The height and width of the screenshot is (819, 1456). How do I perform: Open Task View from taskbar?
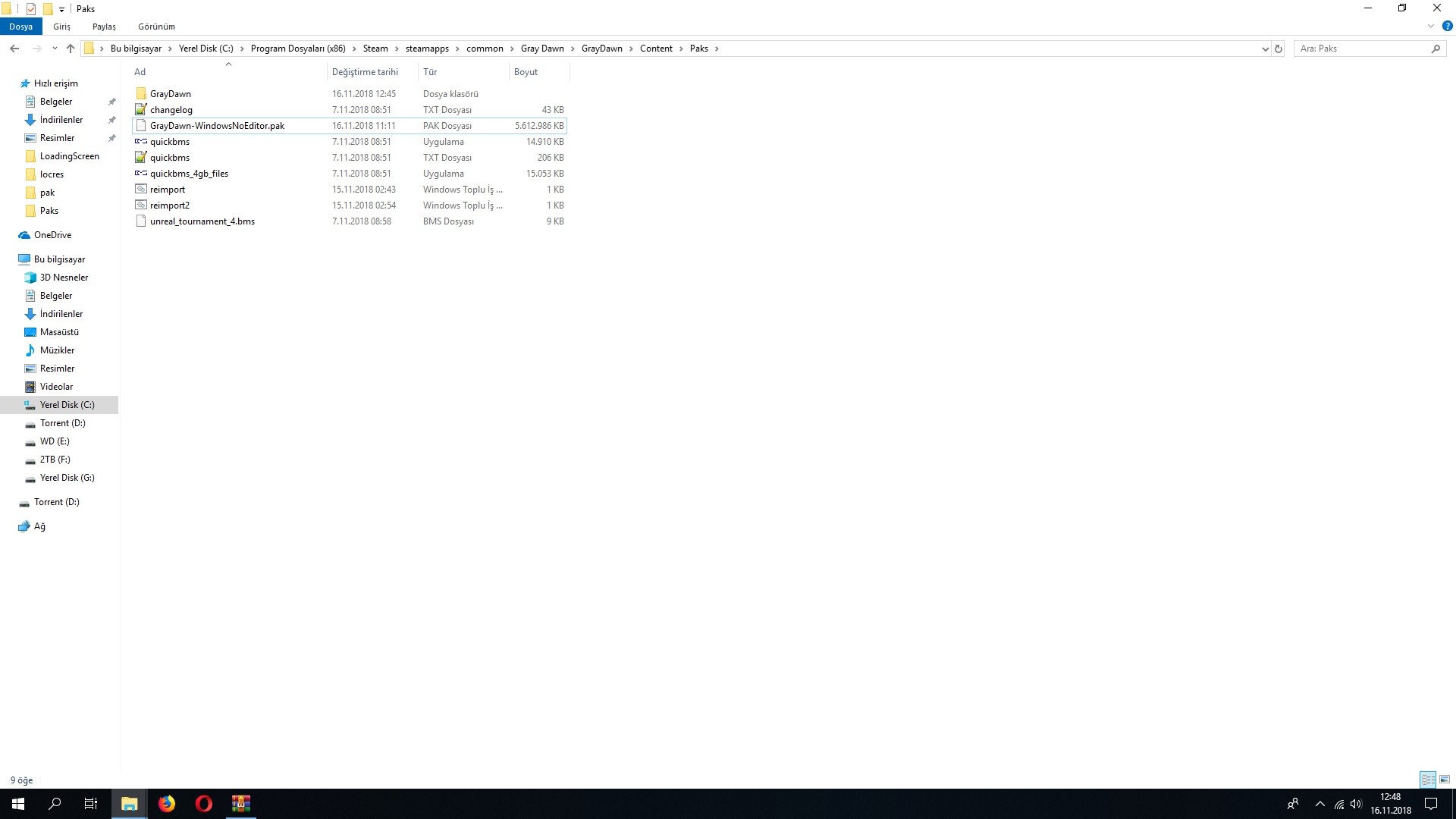(91, 804)
